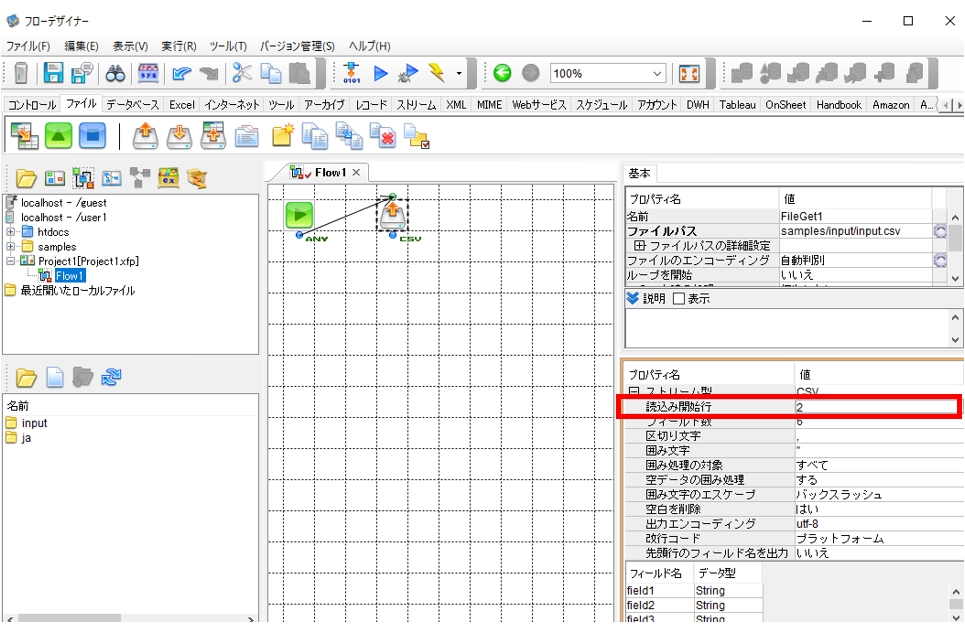
Task: Click the green Start component on the canvas
Action: pos(299,215)
